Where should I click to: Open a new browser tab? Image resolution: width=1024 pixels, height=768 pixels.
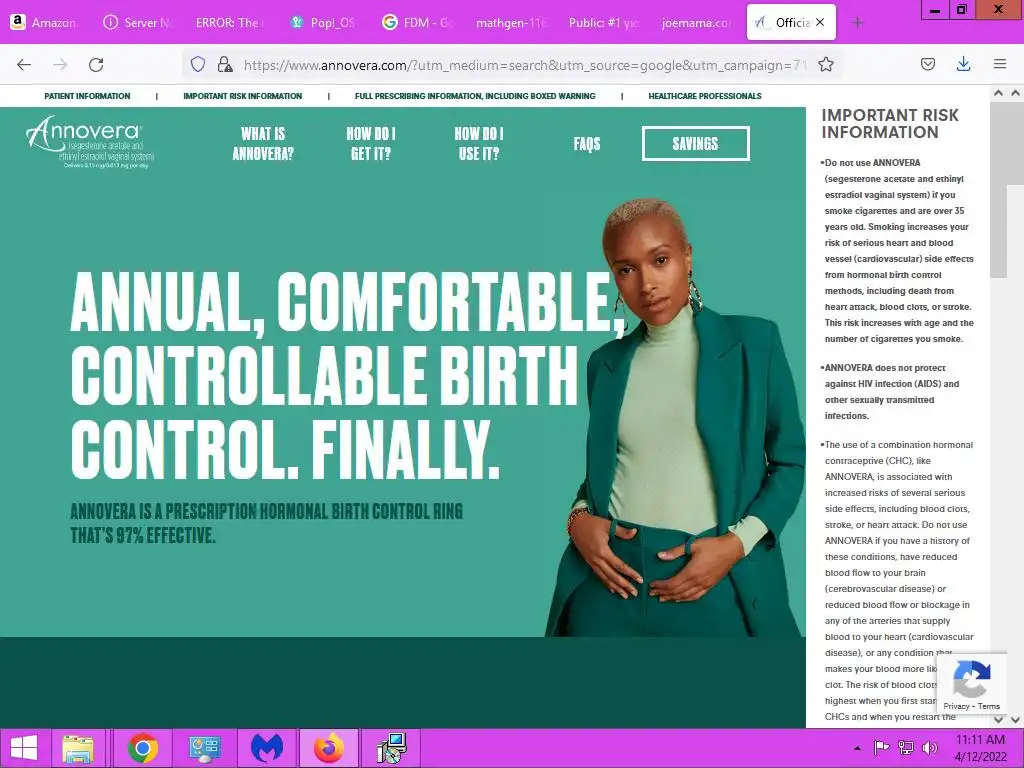tap(857, 23)
